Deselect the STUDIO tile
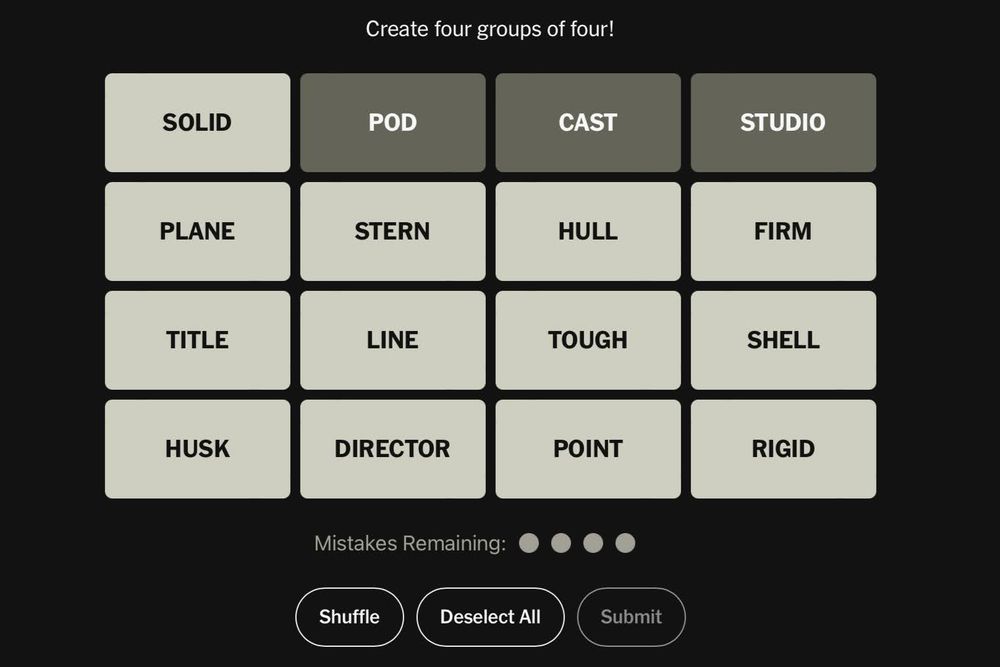The width and height of the screenshot is (1000, 667). pyautogui.click(x=783, y=122)
